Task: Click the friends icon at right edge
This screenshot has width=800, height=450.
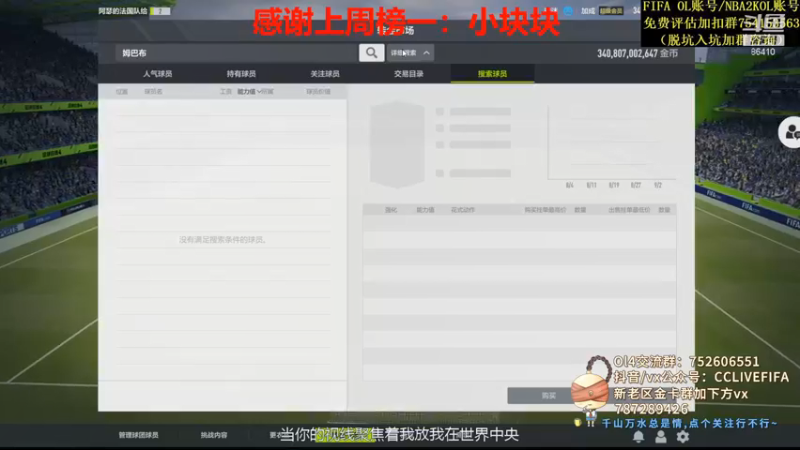Action: click(x=790, y=133)
